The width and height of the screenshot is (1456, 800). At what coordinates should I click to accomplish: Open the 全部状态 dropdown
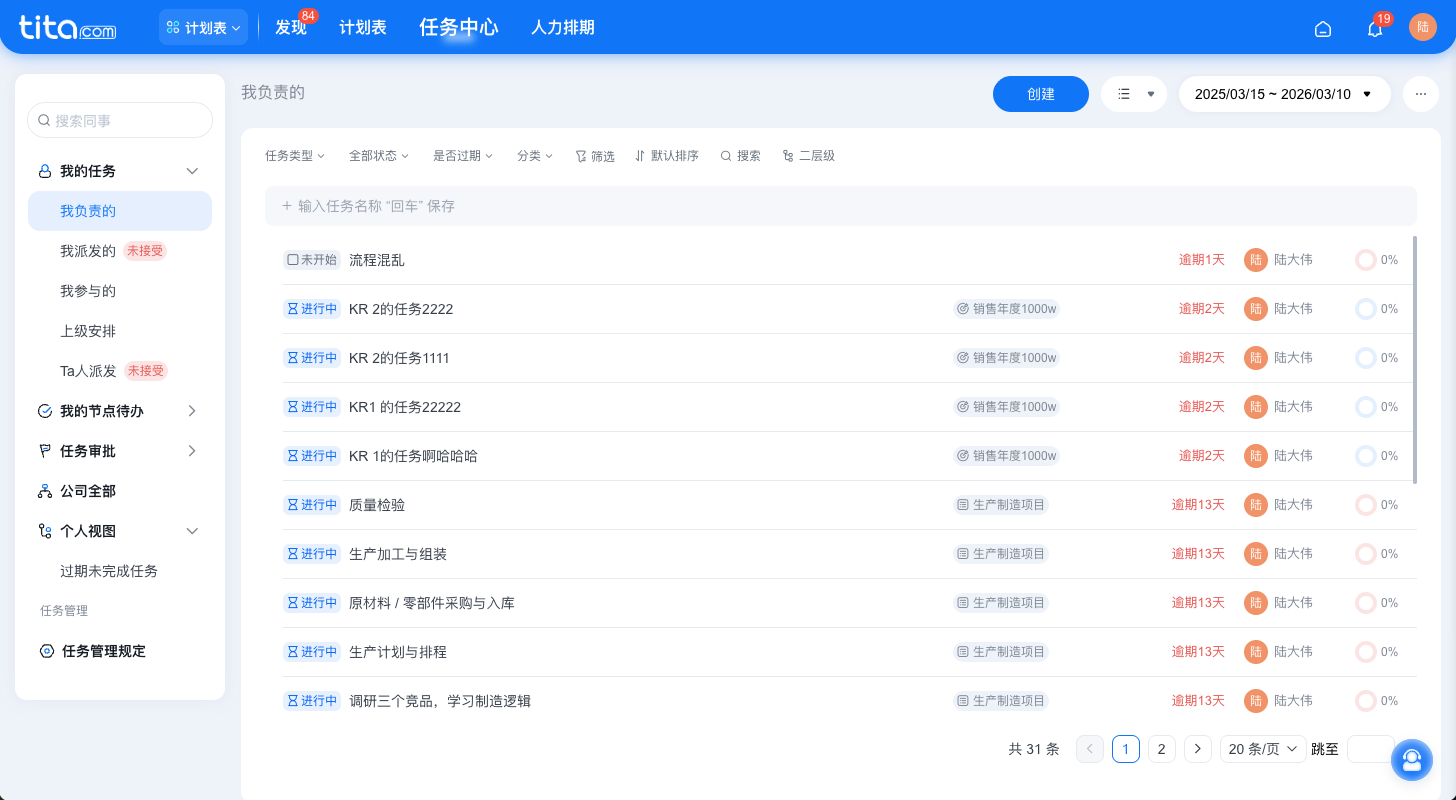[x=377, y=155]
